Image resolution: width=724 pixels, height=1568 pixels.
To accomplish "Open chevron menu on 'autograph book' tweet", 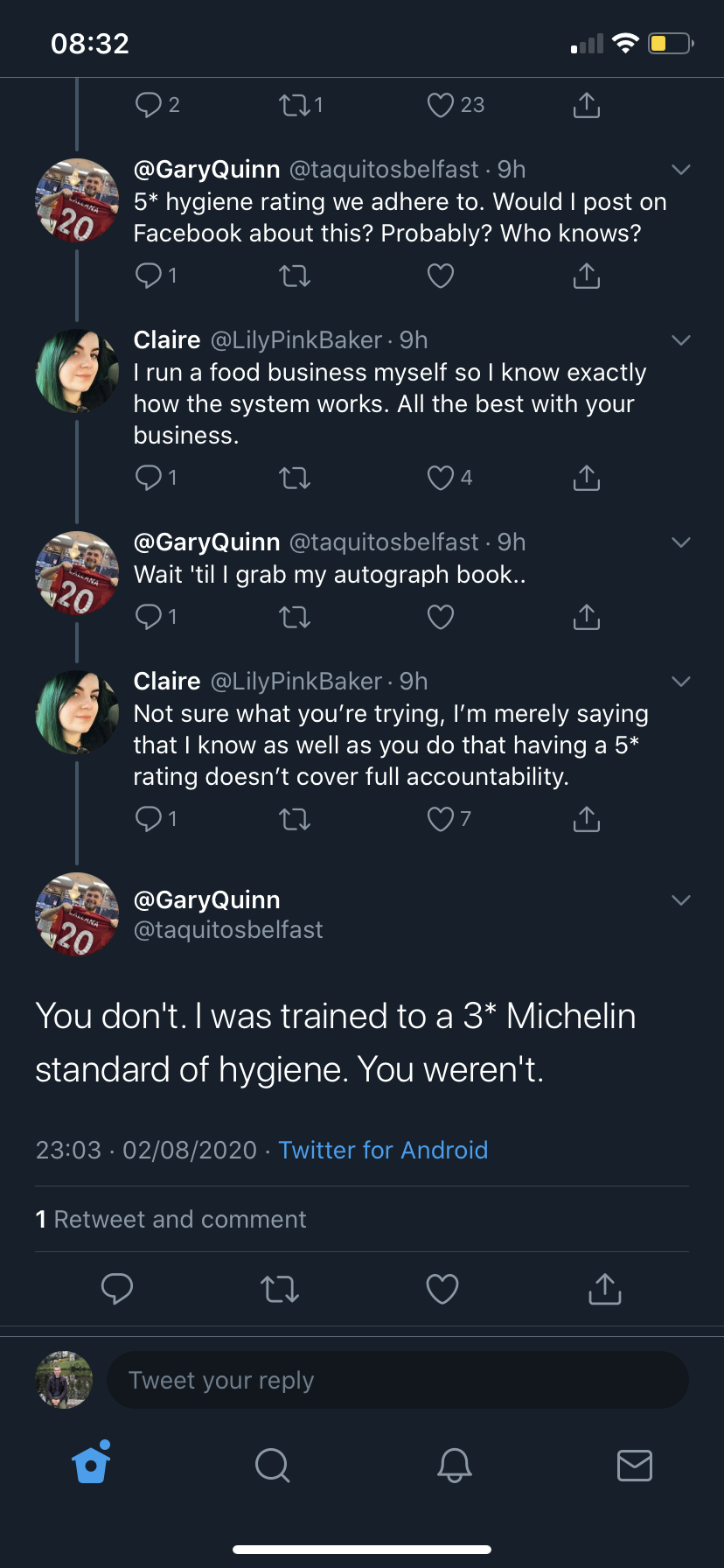I will [x=681, y=542].
